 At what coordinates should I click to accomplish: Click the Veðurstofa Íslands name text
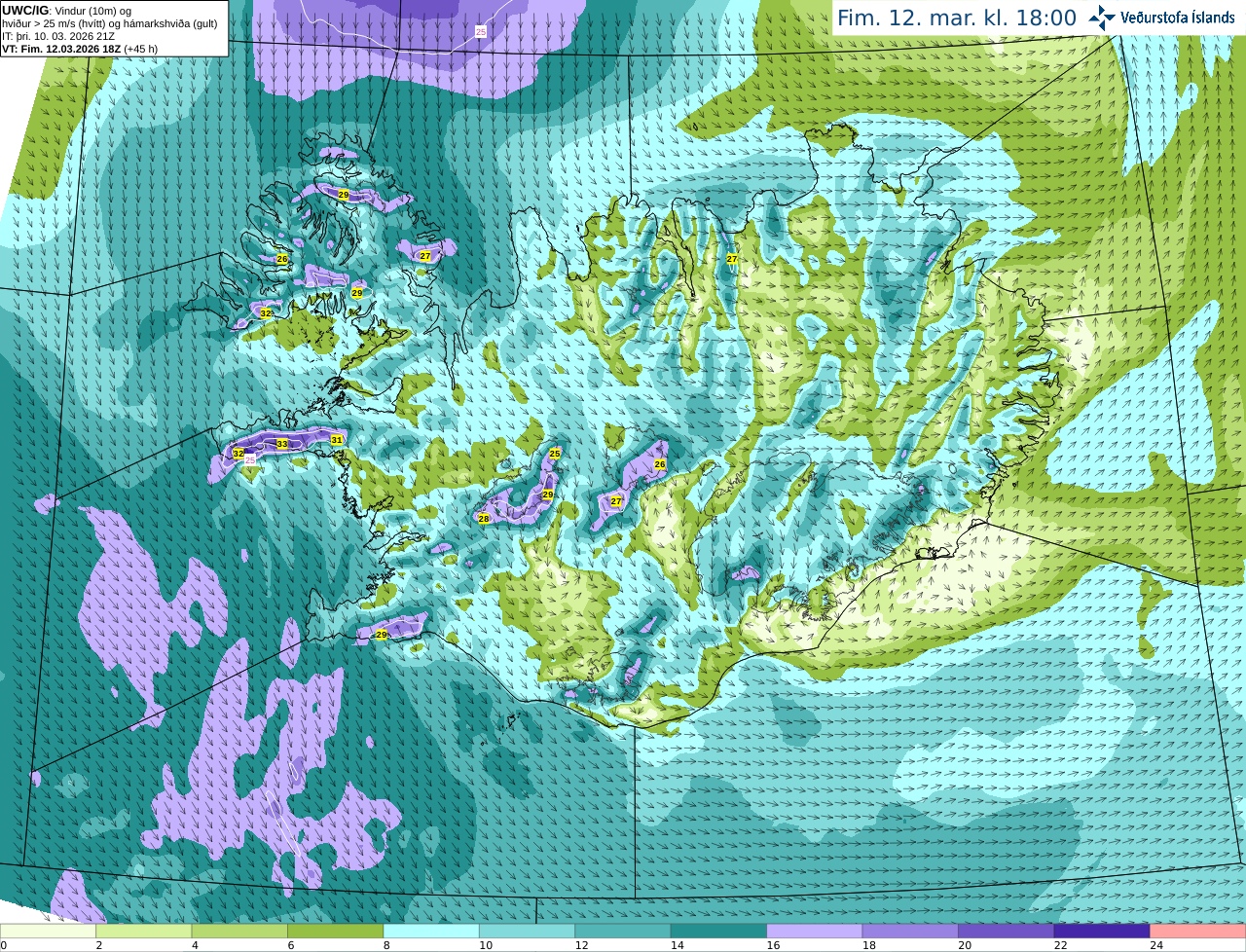tap(1178, 18)
